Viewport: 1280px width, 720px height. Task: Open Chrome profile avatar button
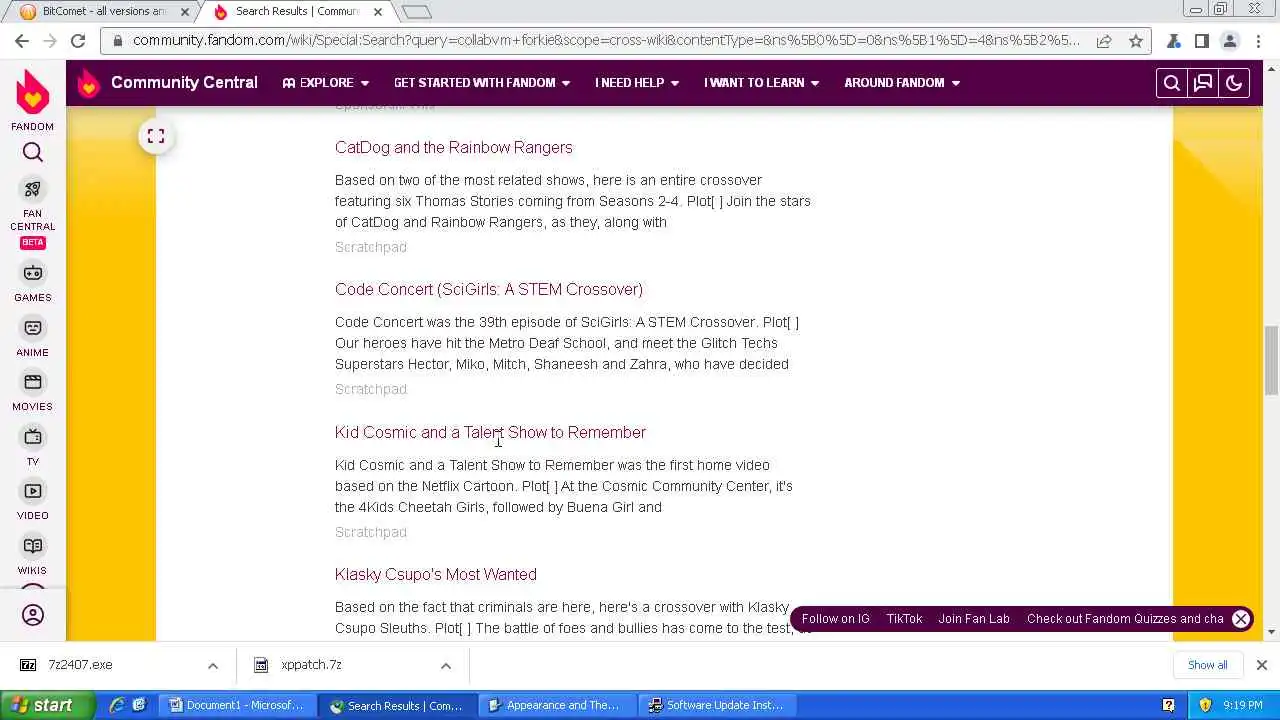pos(1230,41)
